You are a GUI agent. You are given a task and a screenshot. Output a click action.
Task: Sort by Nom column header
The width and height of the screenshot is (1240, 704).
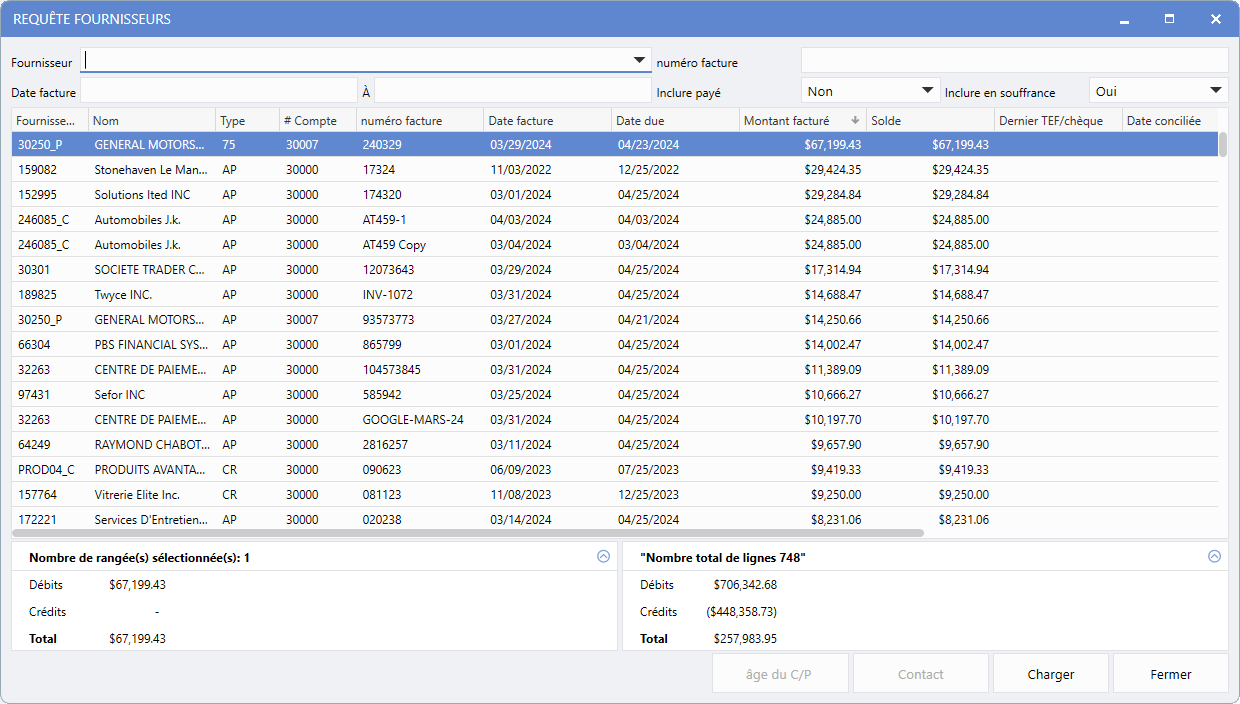point(152,121)
